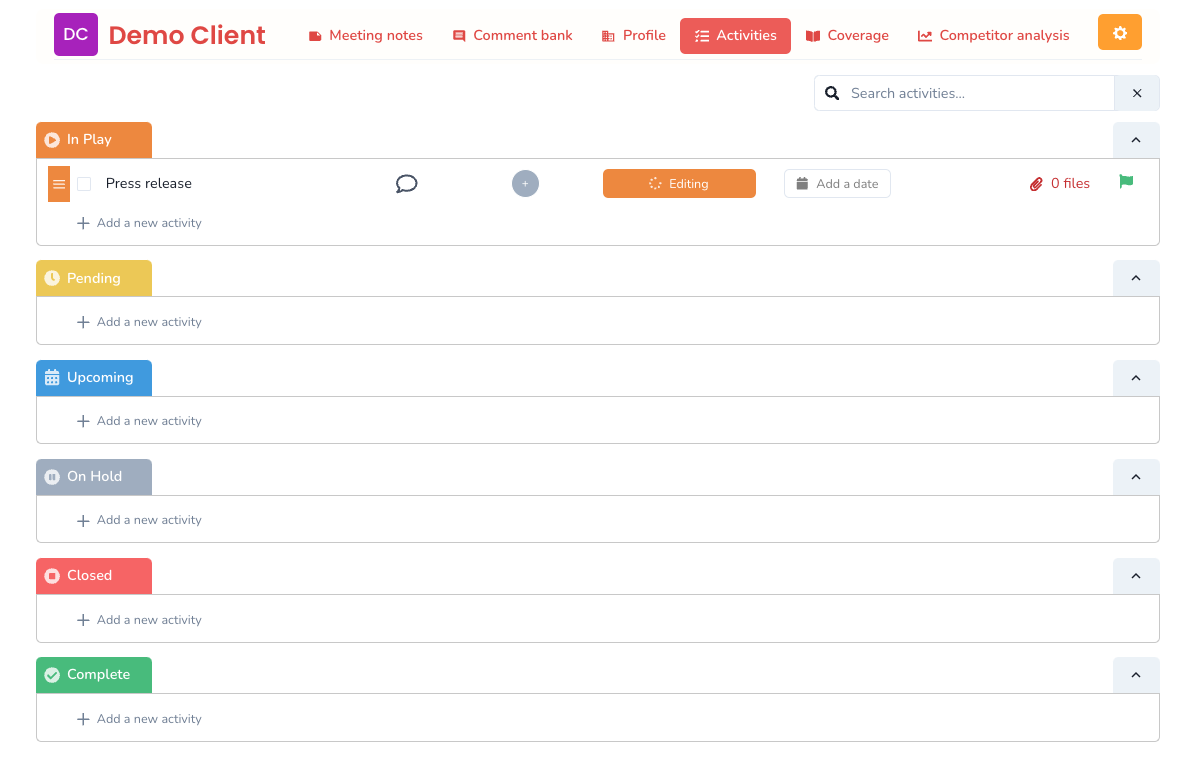Open the settings gear
Image resolution: width=1191 pixels, height=767 pixels.
[x=1119, y=31]
